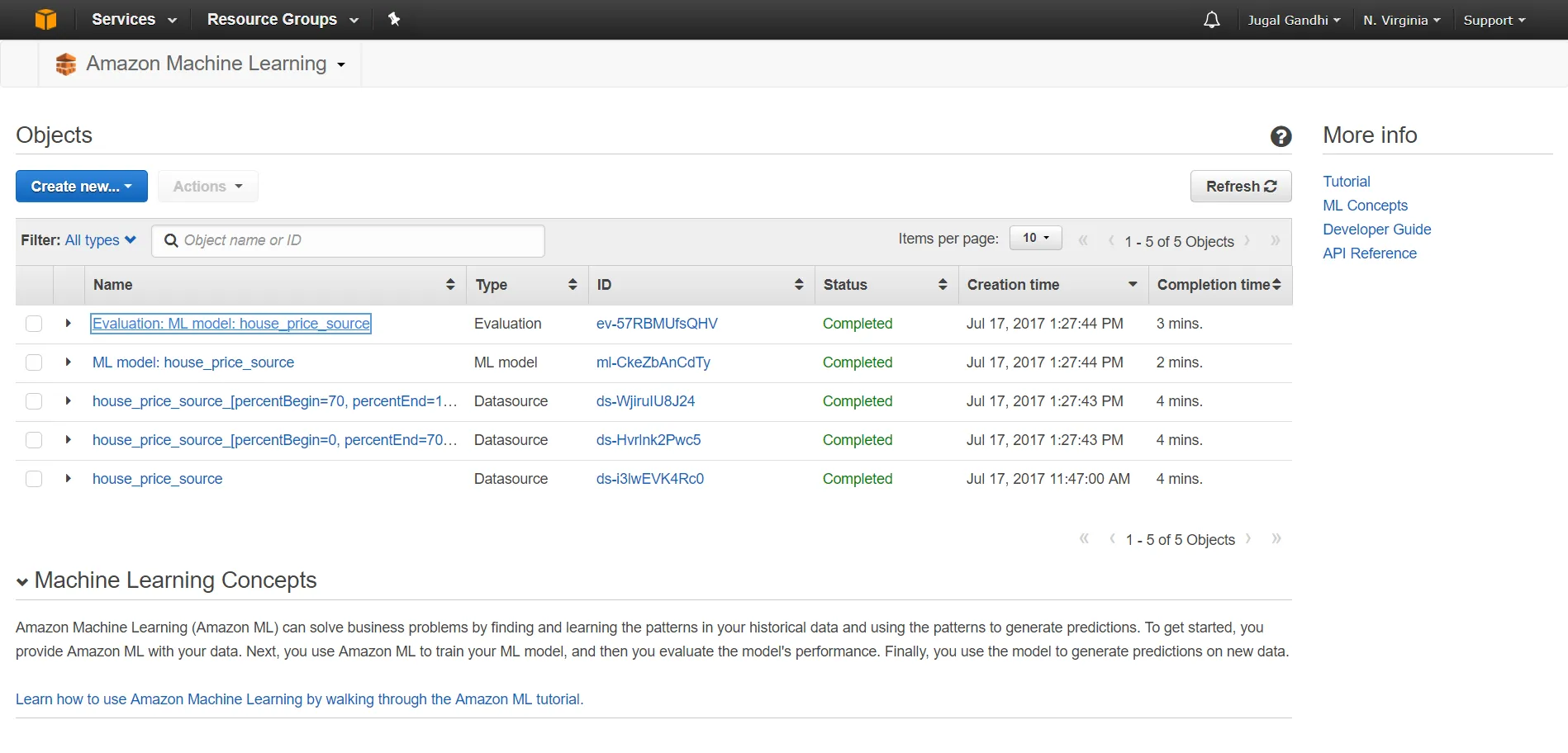1568x753 pixels.
Task: Sort by the Status column sort arrows
Action: 943,284
